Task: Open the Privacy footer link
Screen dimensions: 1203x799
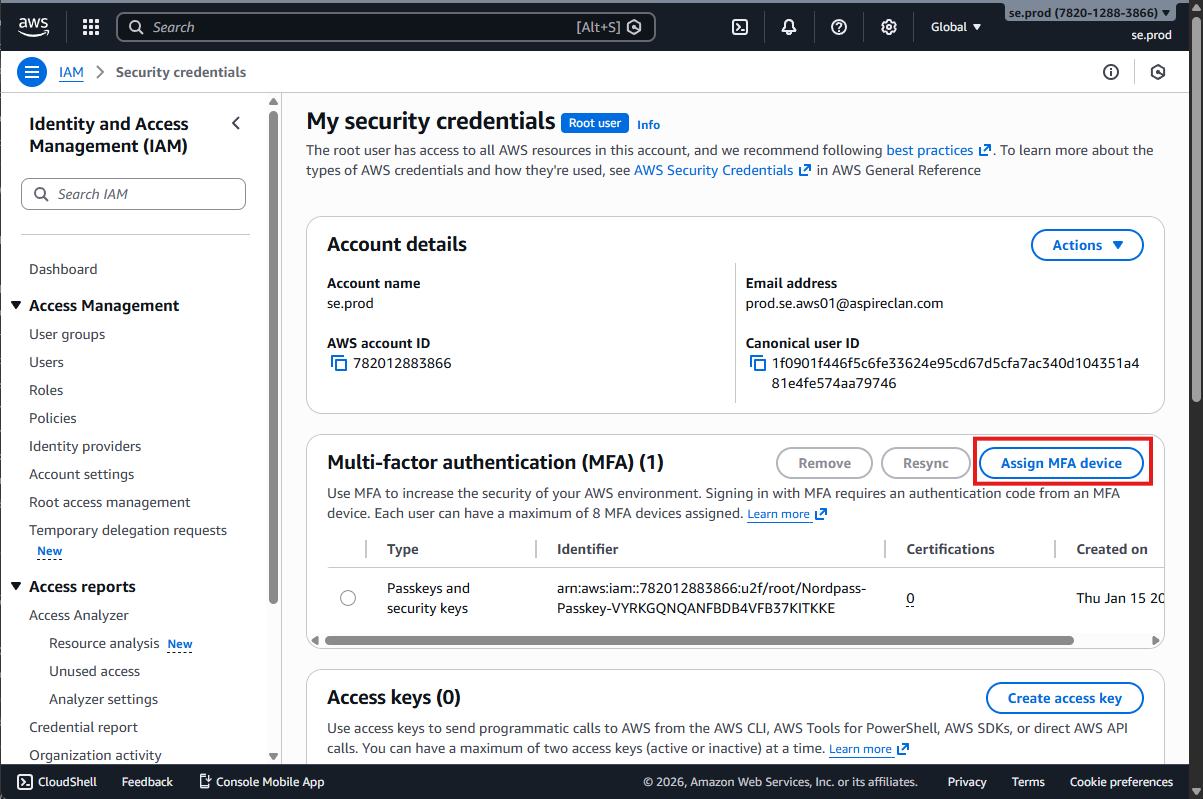Action: coord(967,782)
